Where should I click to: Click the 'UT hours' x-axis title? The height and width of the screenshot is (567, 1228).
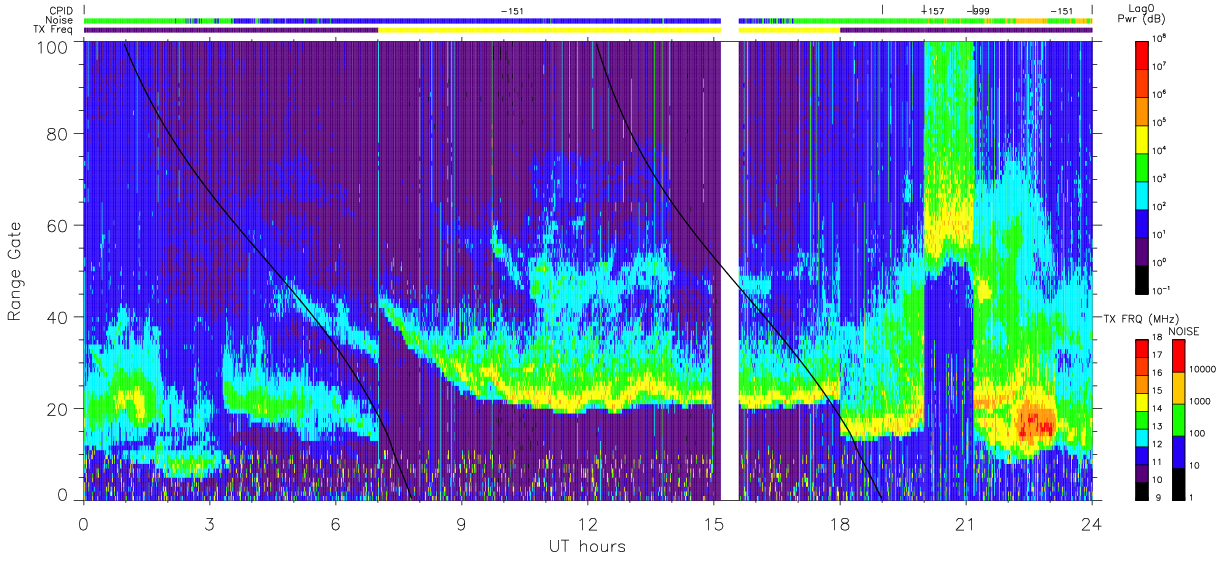tap(587, 546)
